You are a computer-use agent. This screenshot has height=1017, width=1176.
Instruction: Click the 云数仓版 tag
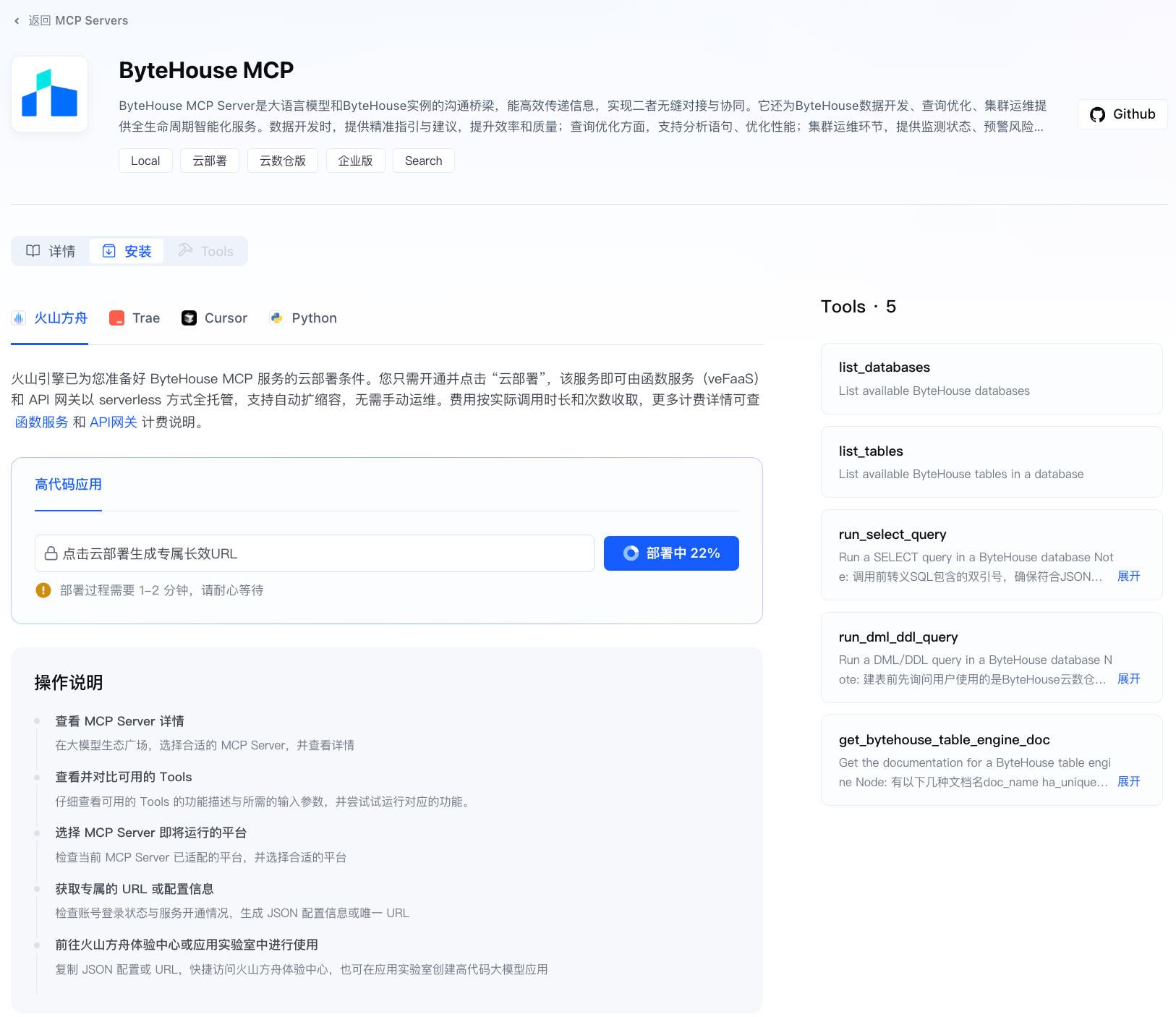[x=283, y=161]
